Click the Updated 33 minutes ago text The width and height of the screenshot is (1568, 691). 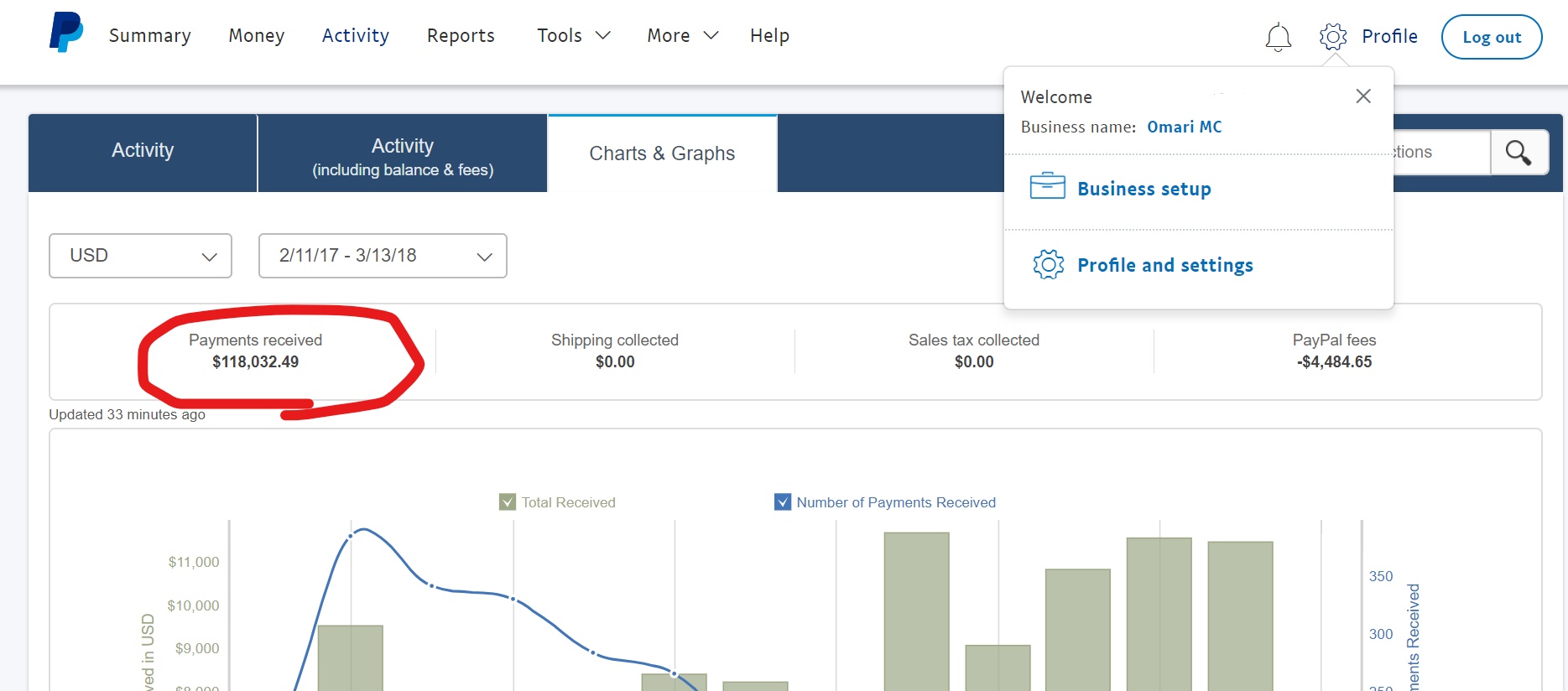pyautogui.click(x=127, y=414)
